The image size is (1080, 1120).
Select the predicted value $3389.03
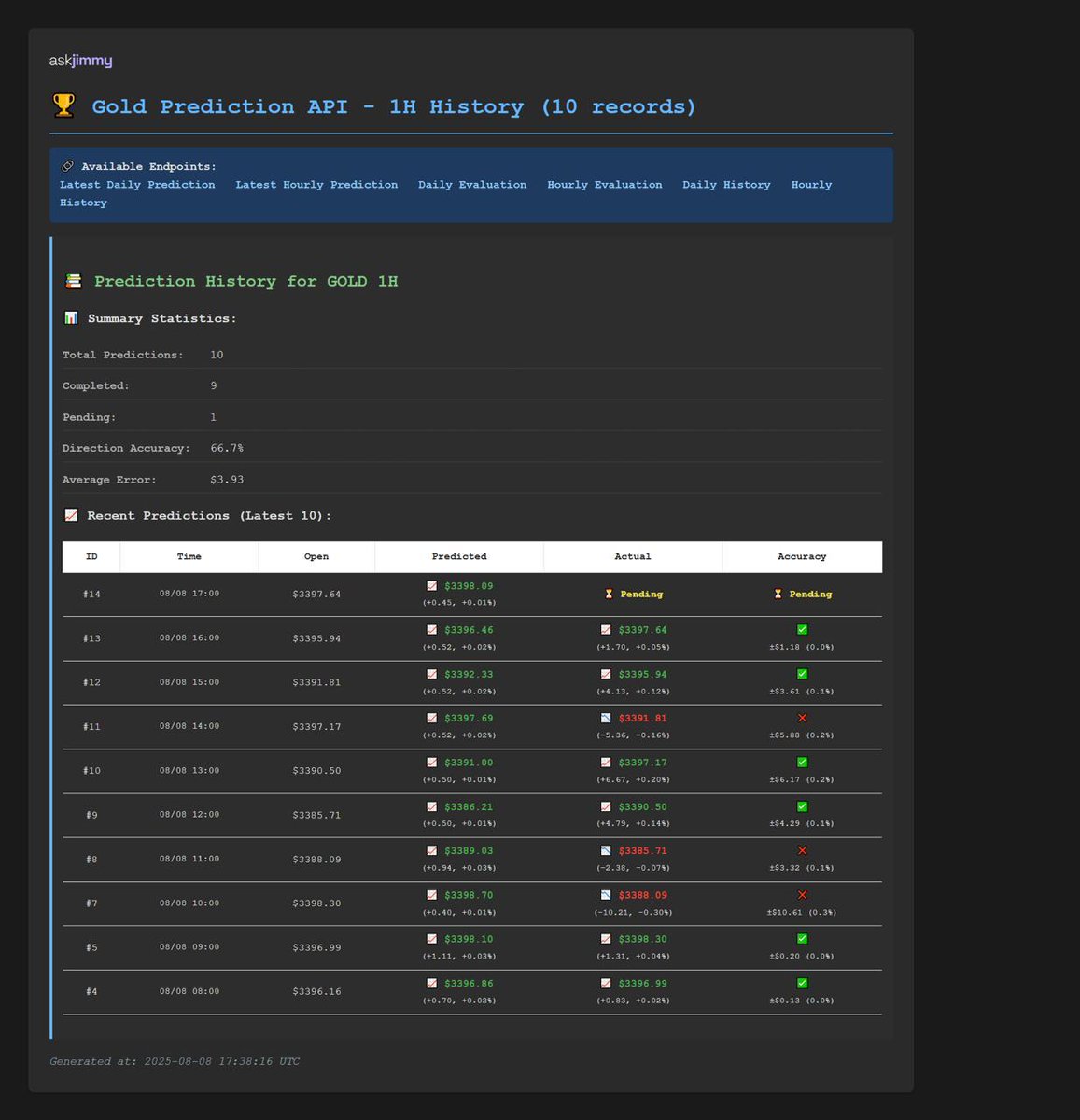pos(469,850)
